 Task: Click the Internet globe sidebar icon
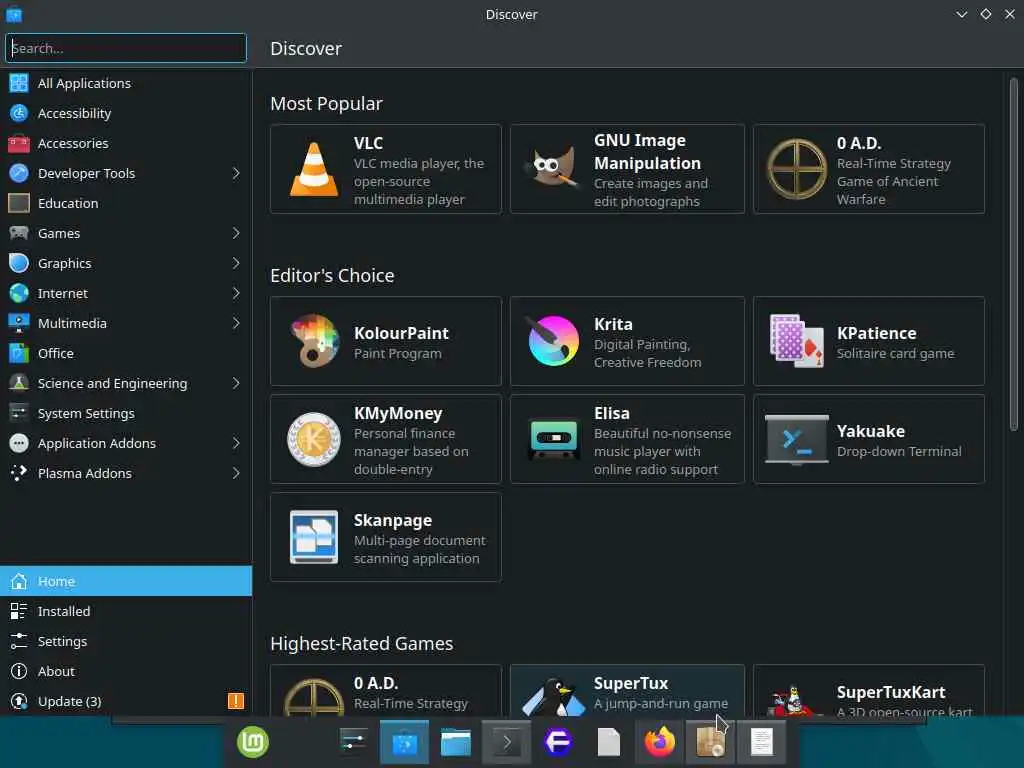pyautogui.click(x=19, y=293)
